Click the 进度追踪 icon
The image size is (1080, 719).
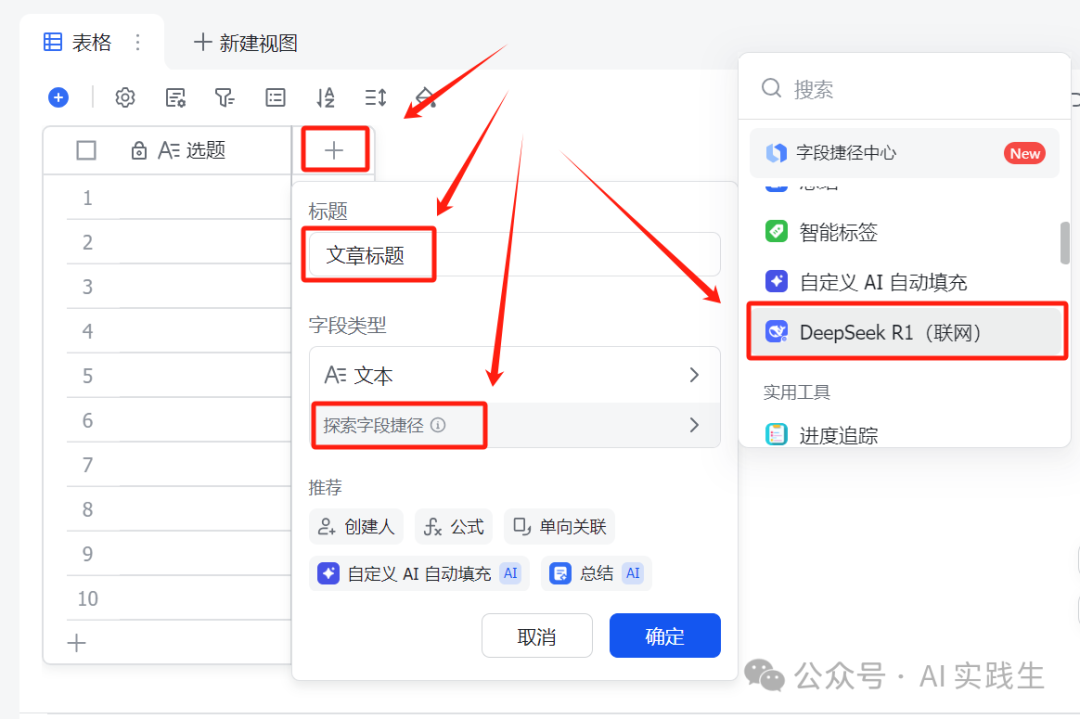point(776,435)
